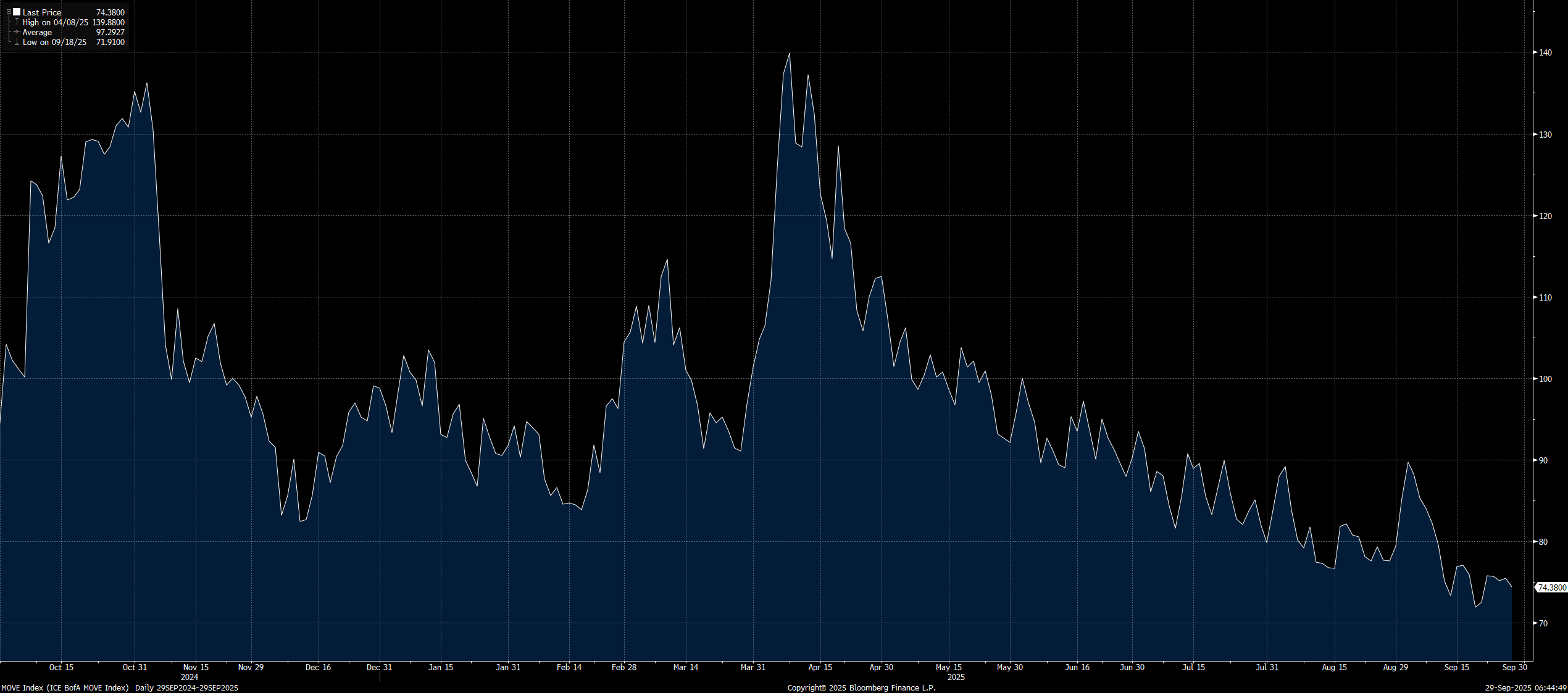
Task: Click the Bloomberg Finance copyright text
Action: click(x=861, y=687)
